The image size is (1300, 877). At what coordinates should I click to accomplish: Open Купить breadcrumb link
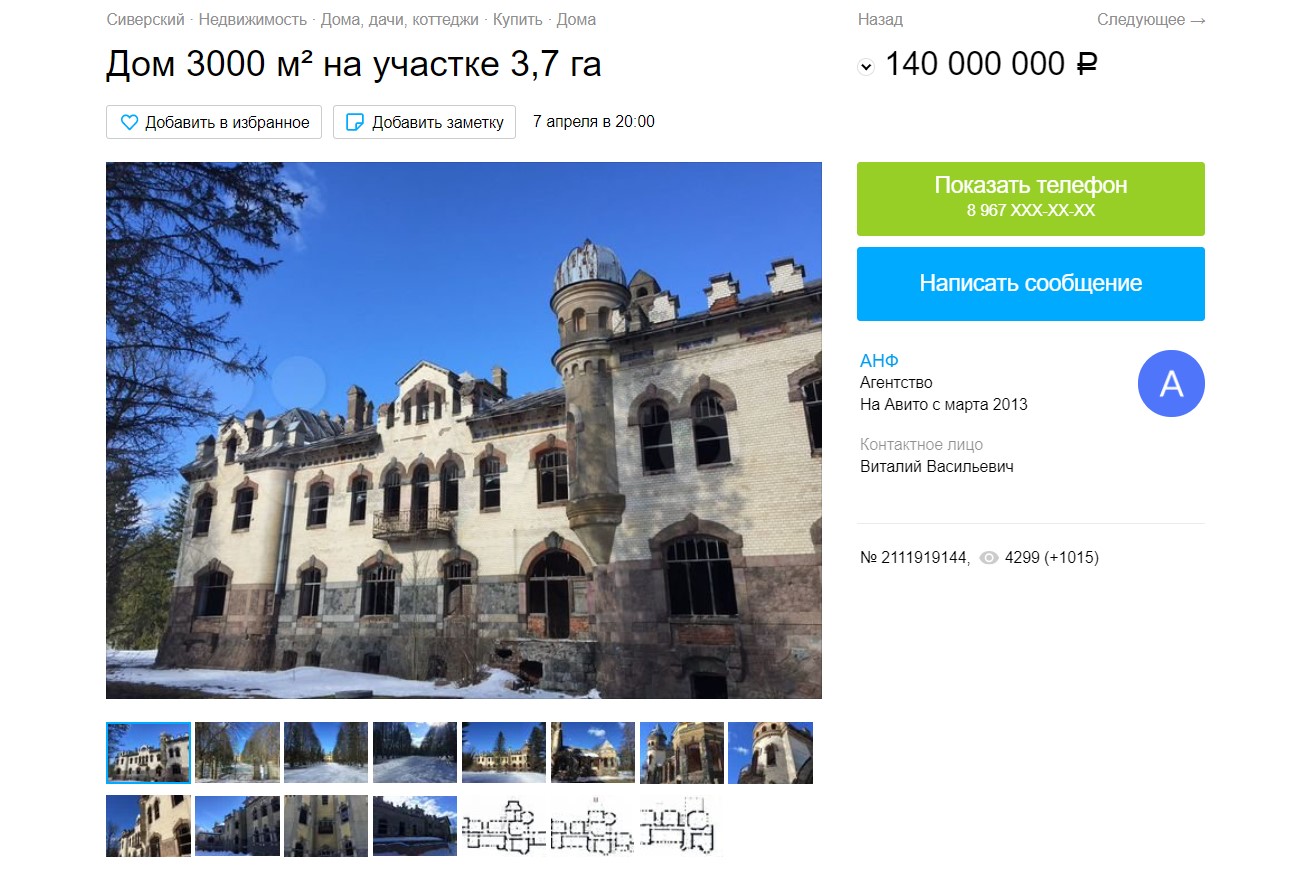[518, 20]
